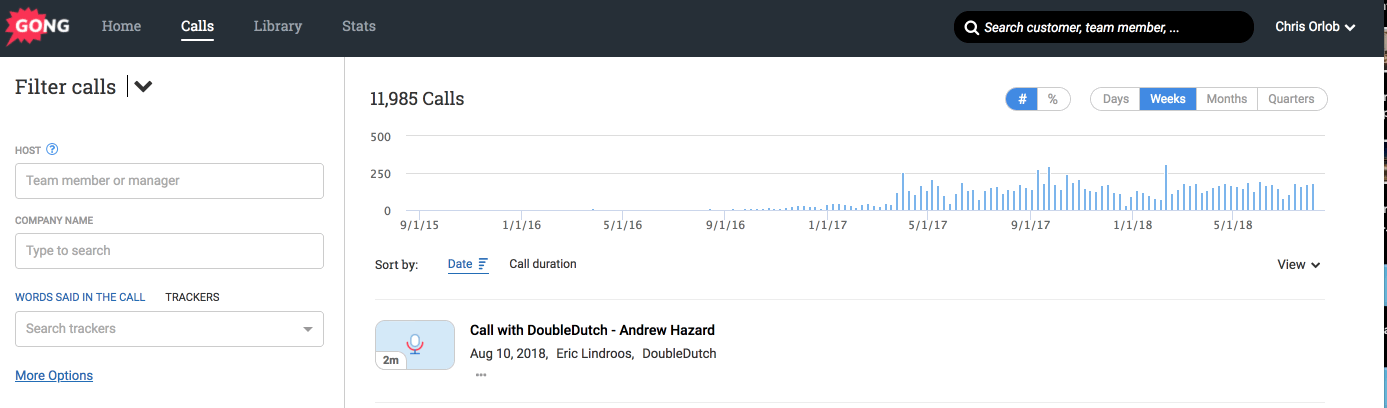This screenshot has height=408, width=1387.
Task: Click the Gong logo
Action: pos(39,27)
